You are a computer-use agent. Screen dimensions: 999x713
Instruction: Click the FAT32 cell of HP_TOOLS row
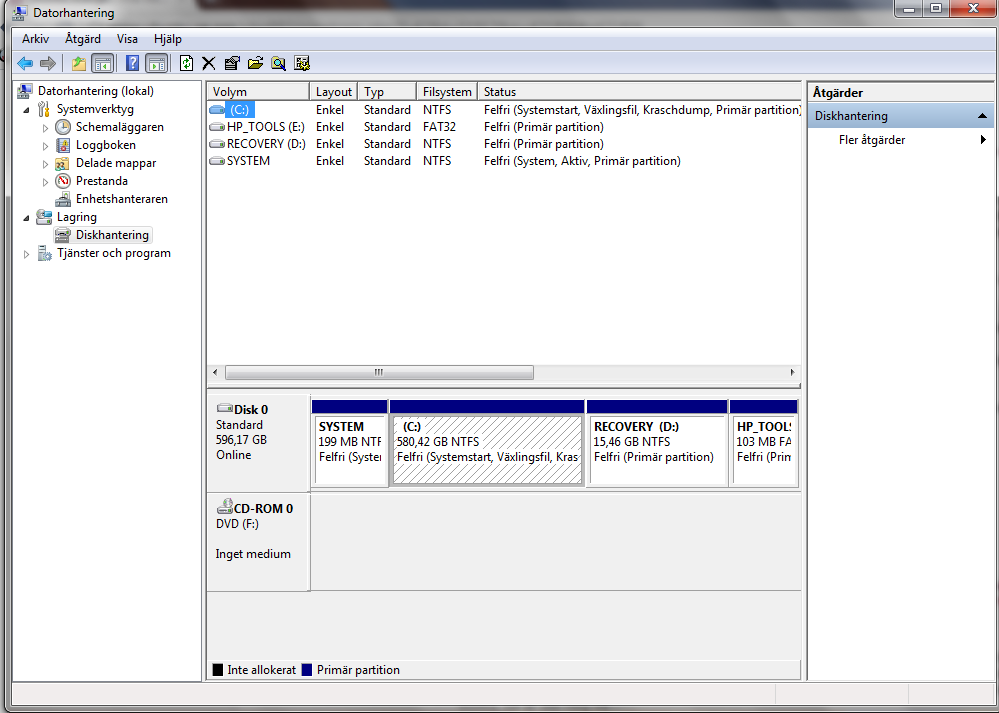tap(439, 127)
